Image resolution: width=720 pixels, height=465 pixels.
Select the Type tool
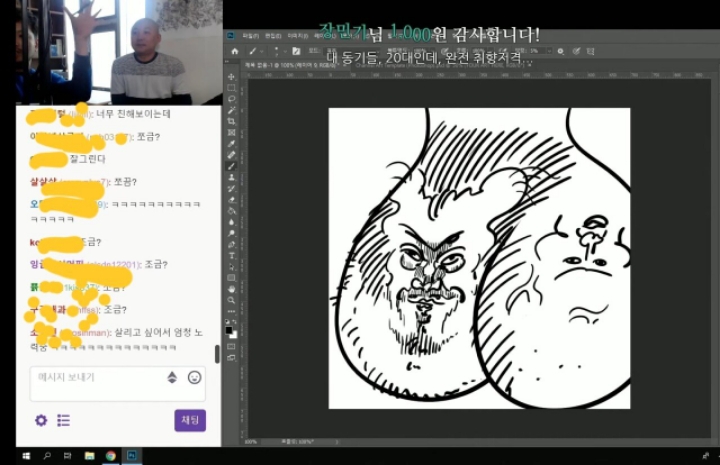click(231, 256)
